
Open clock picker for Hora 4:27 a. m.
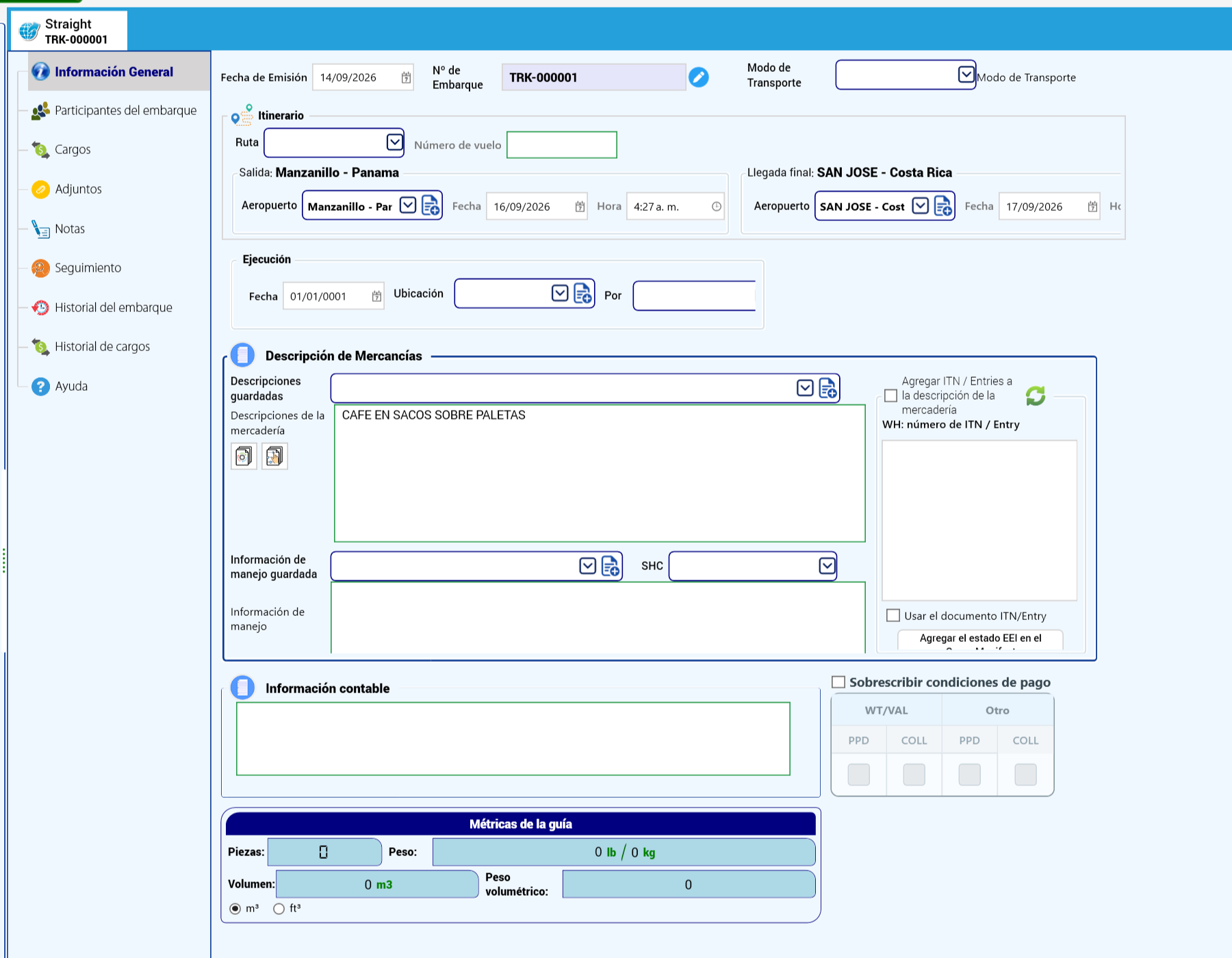[717, 207]
